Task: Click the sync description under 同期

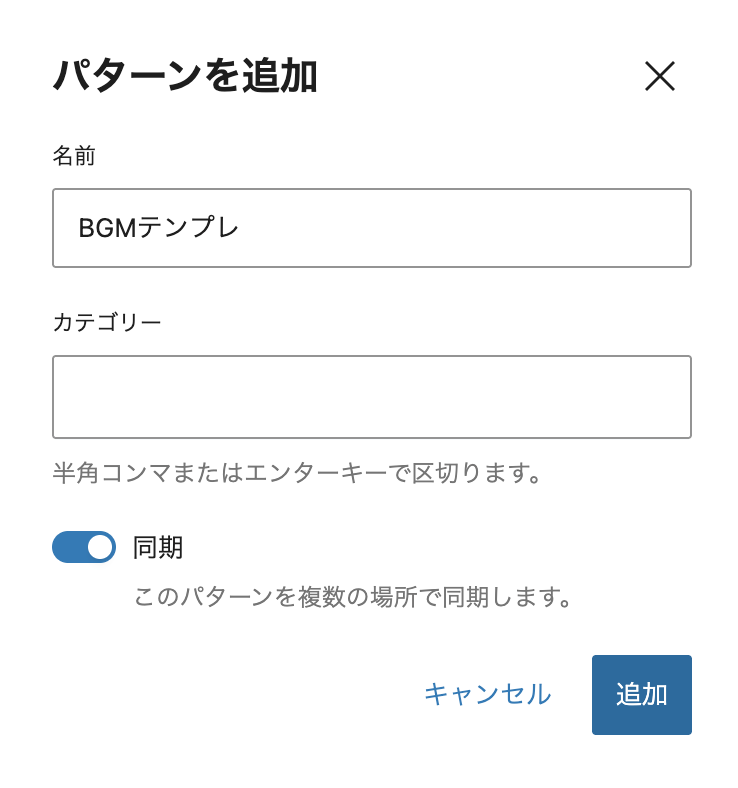Action: click(x=355, y=598)
